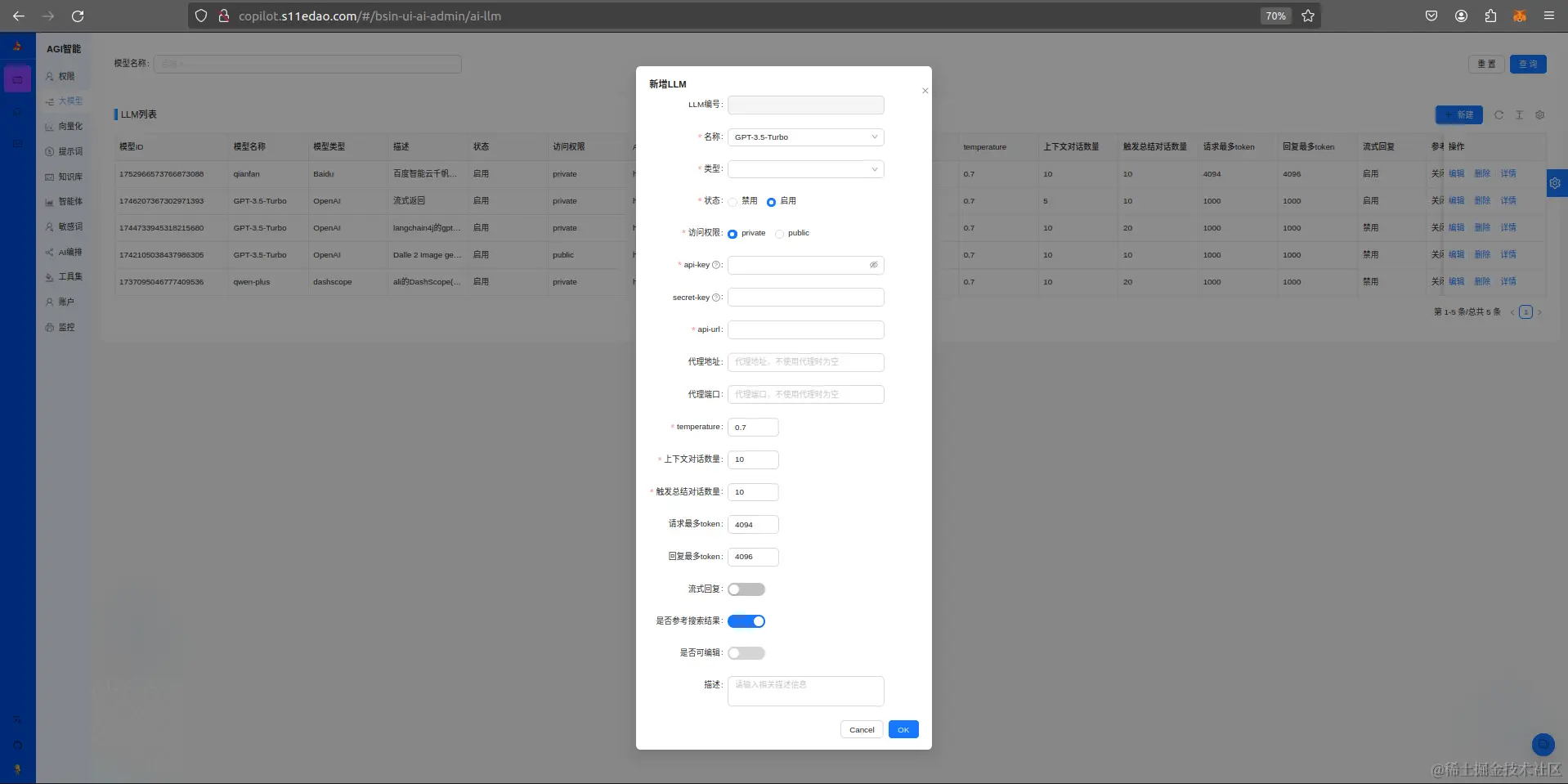Bookmark this page with the star icon
Viewport: 1568px width, 784px height.
1308,16
